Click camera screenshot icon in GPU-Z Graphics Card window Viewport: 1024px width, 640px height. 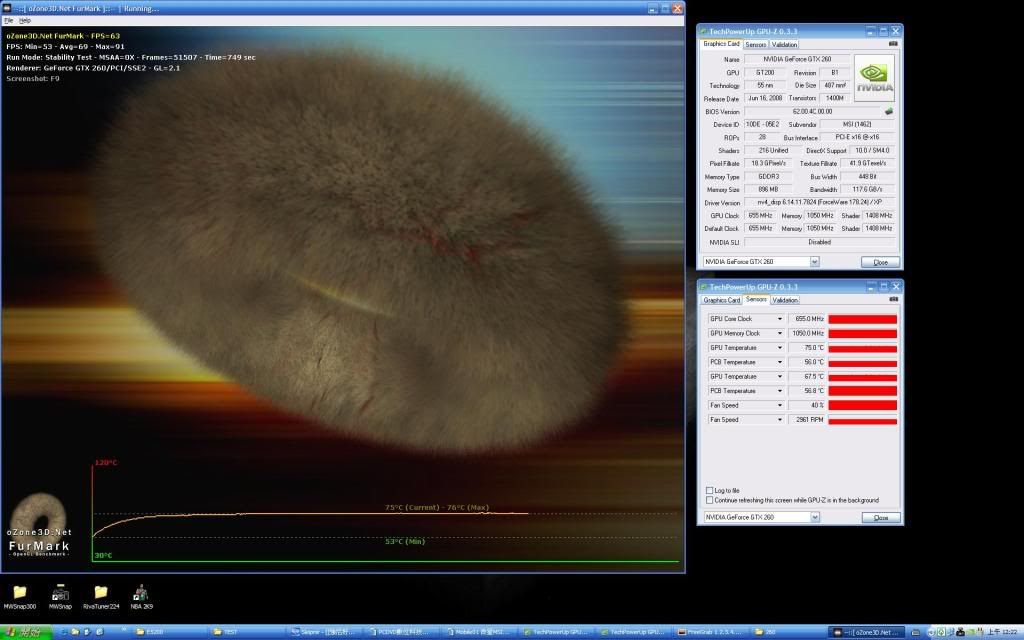coord(893,44)
